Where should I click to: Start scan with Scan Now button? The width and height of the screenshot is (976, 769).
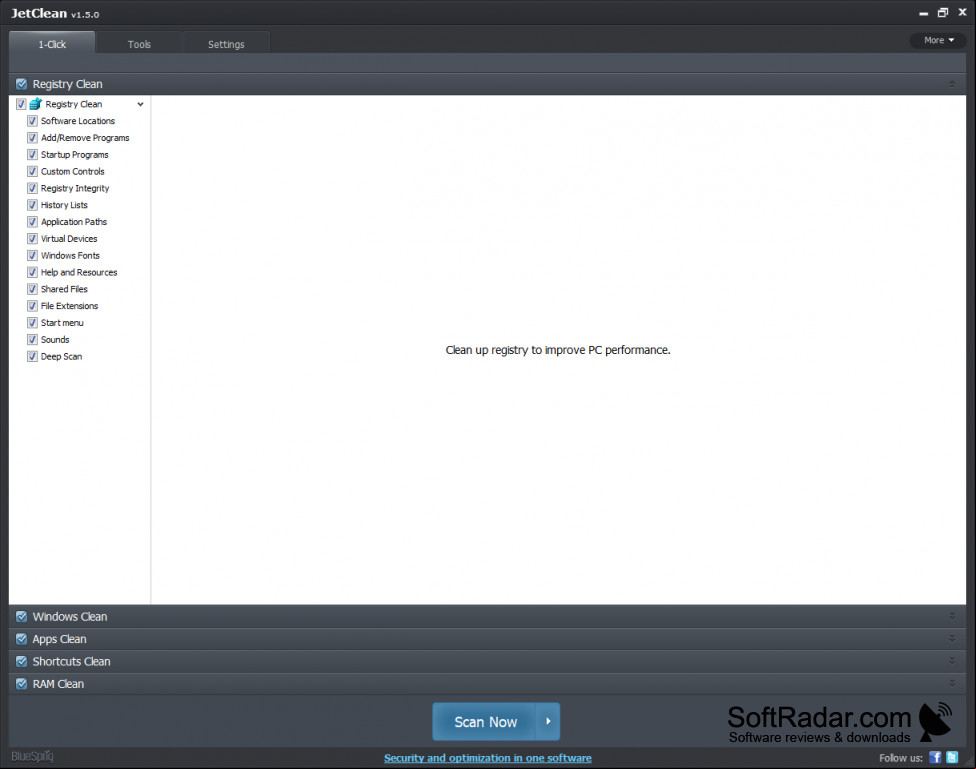tap(484, 722)
